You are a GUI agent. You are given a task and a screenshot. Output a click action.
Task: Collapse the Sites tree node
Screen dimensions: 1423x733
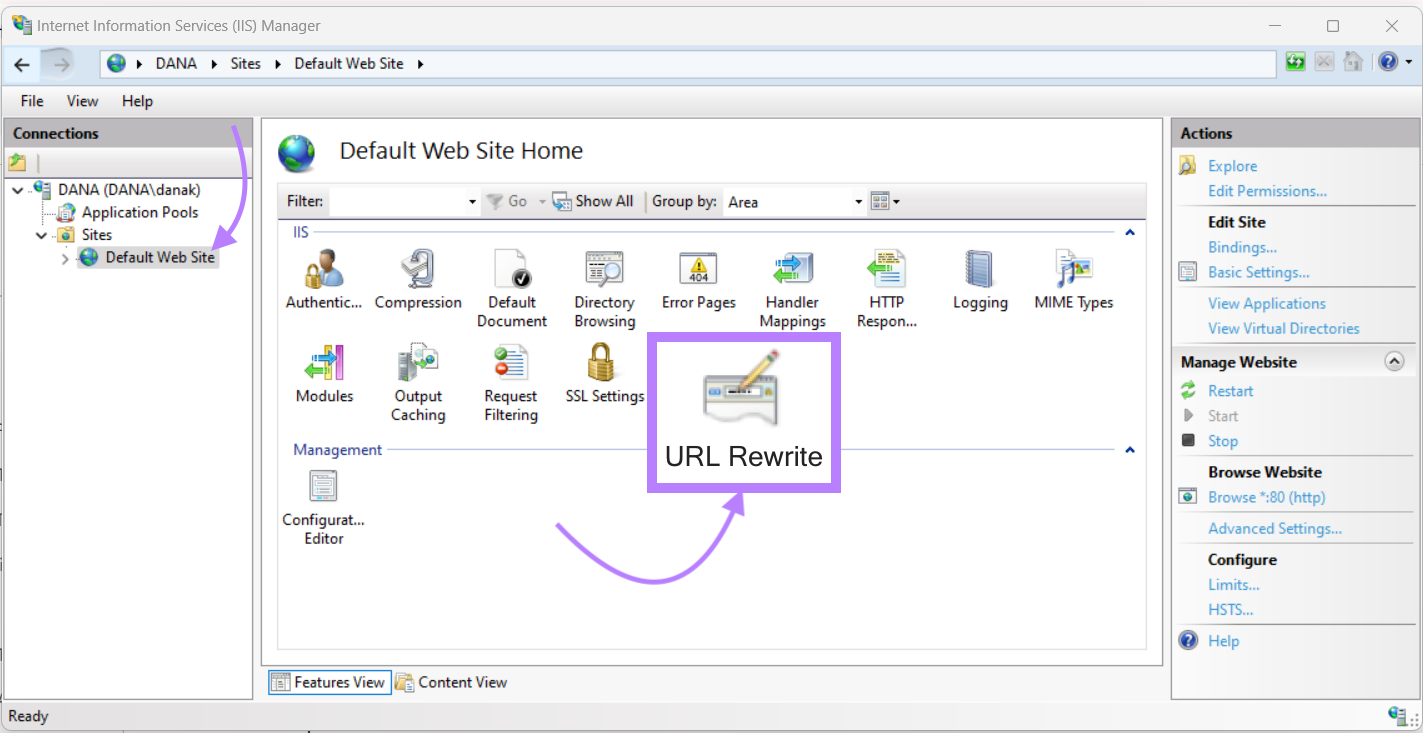[42, 235]
